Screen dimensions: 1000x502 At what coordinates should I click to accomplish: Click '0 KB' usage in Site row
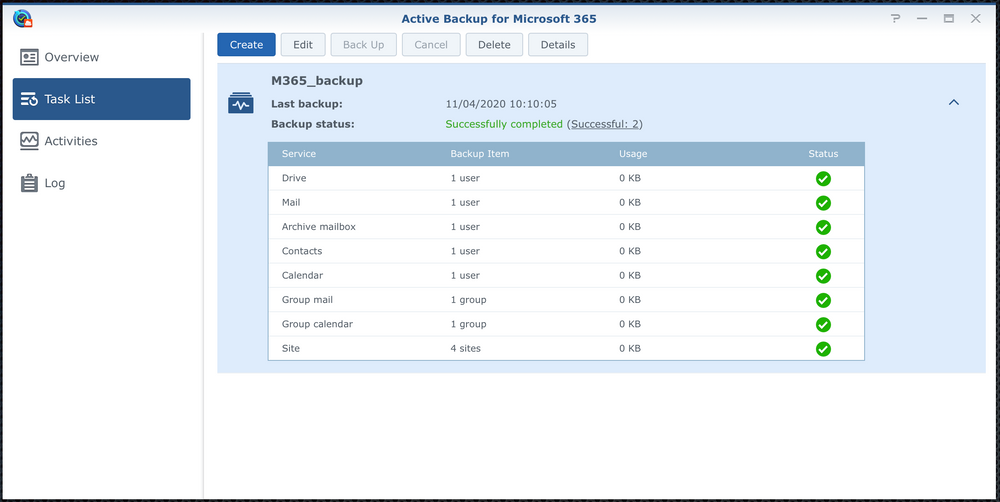(629, 349)
